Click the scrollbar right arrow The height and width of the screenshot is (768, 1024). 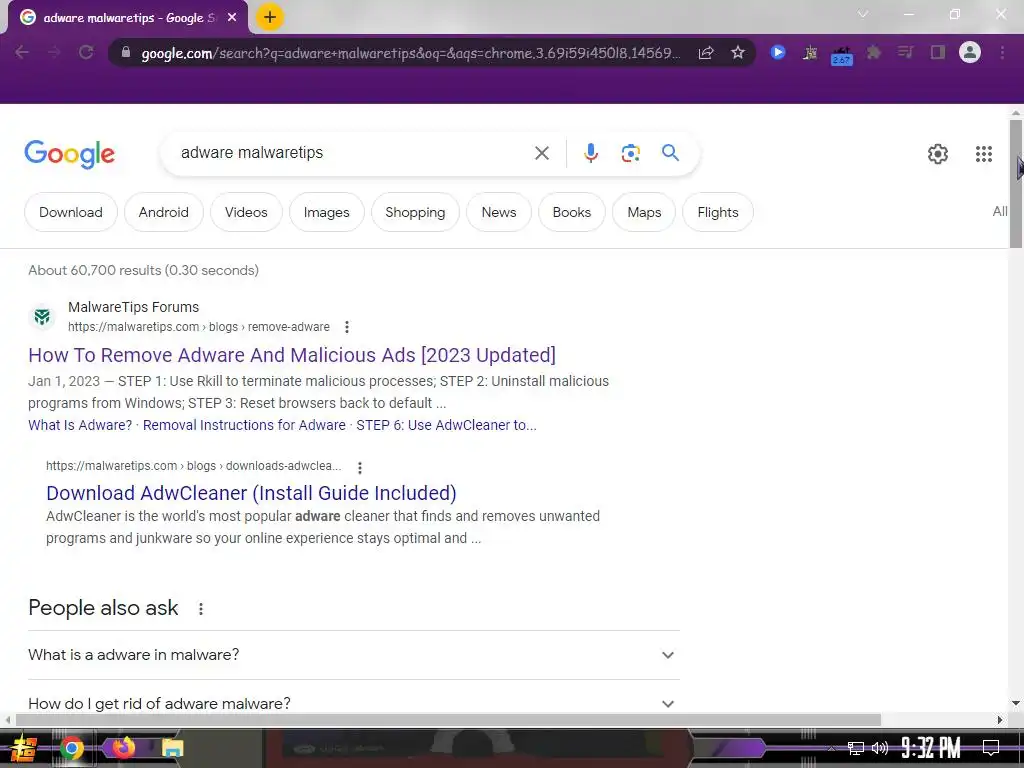1000,720
